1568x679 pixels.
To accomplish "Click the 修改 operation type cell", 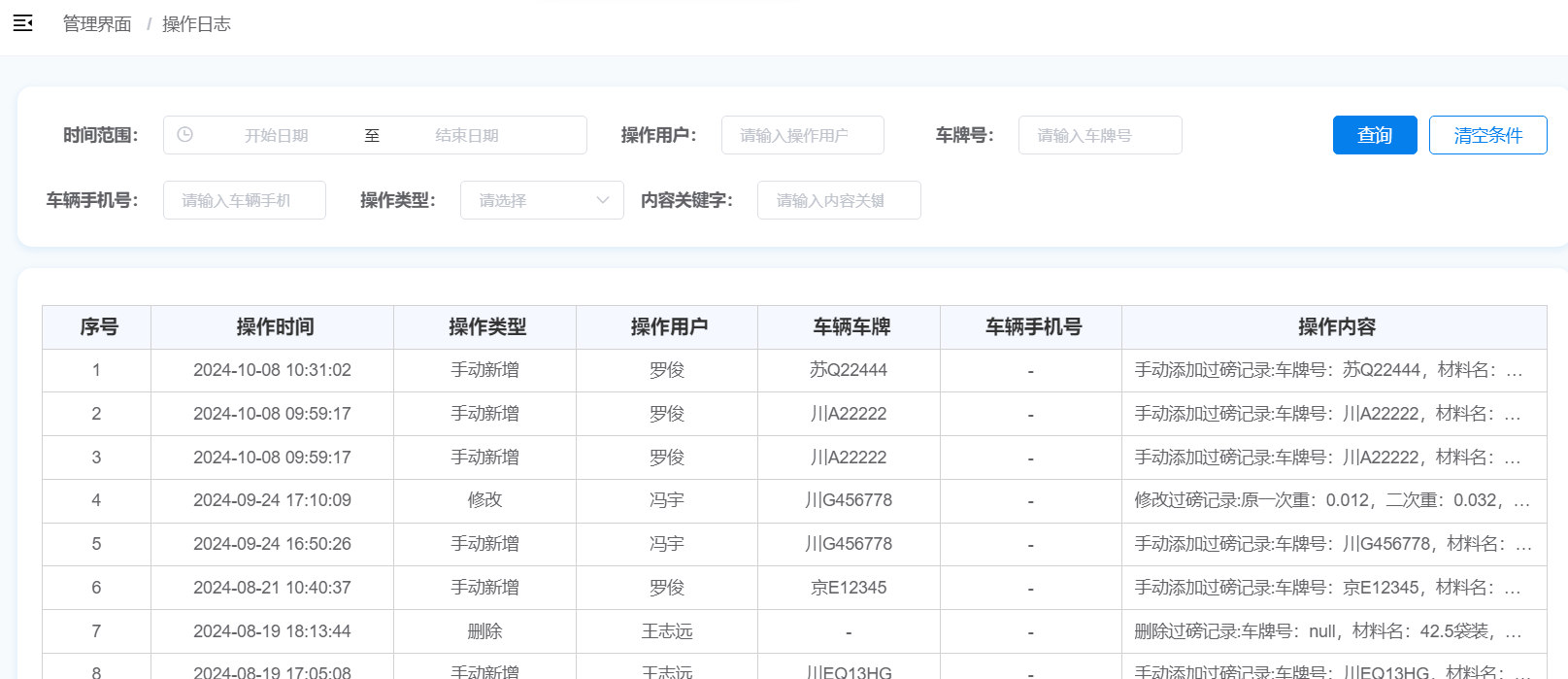I will [x=485, y=500].
